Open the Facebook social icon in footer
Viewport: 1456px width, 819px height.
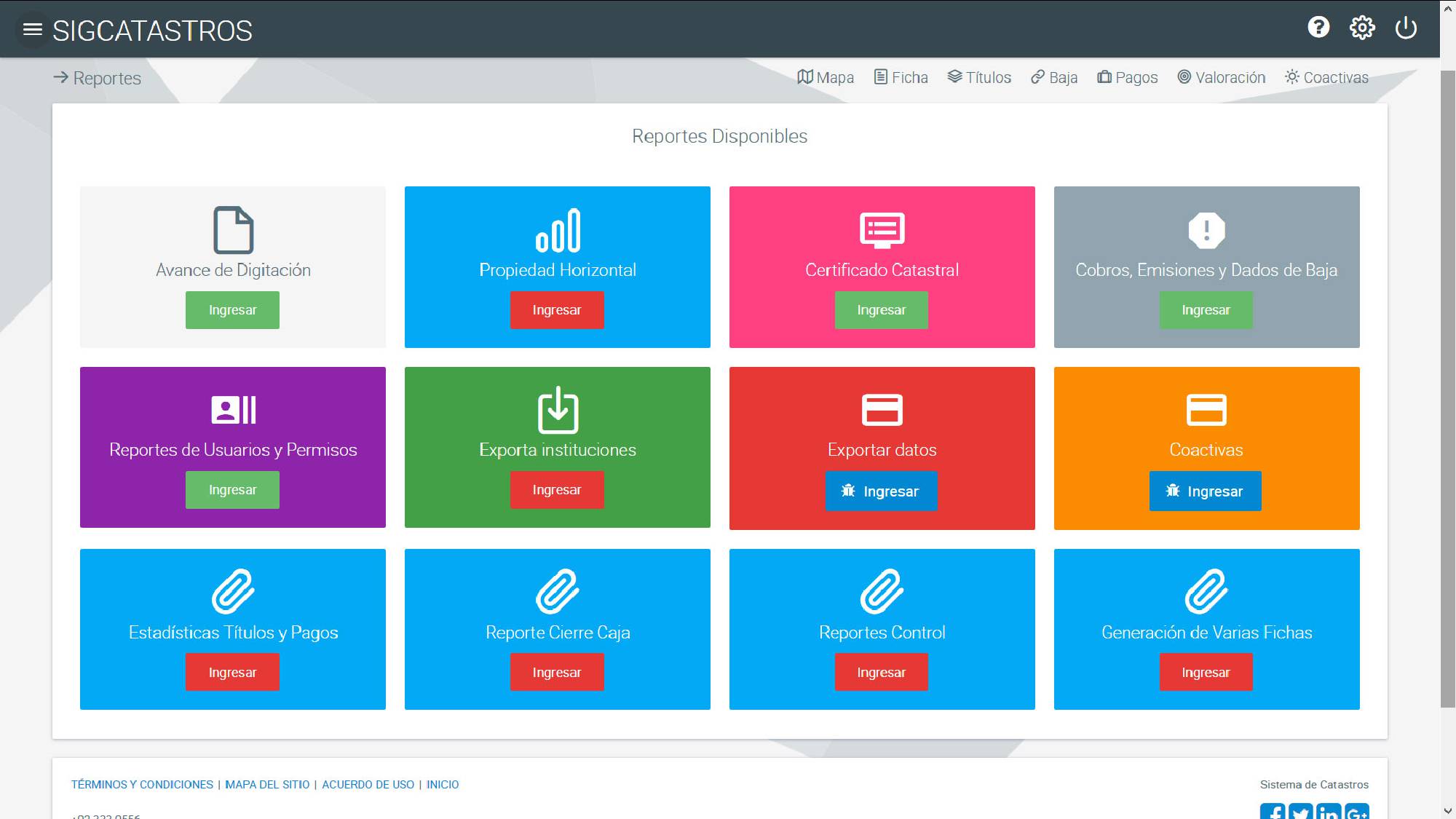[1273, 812]
